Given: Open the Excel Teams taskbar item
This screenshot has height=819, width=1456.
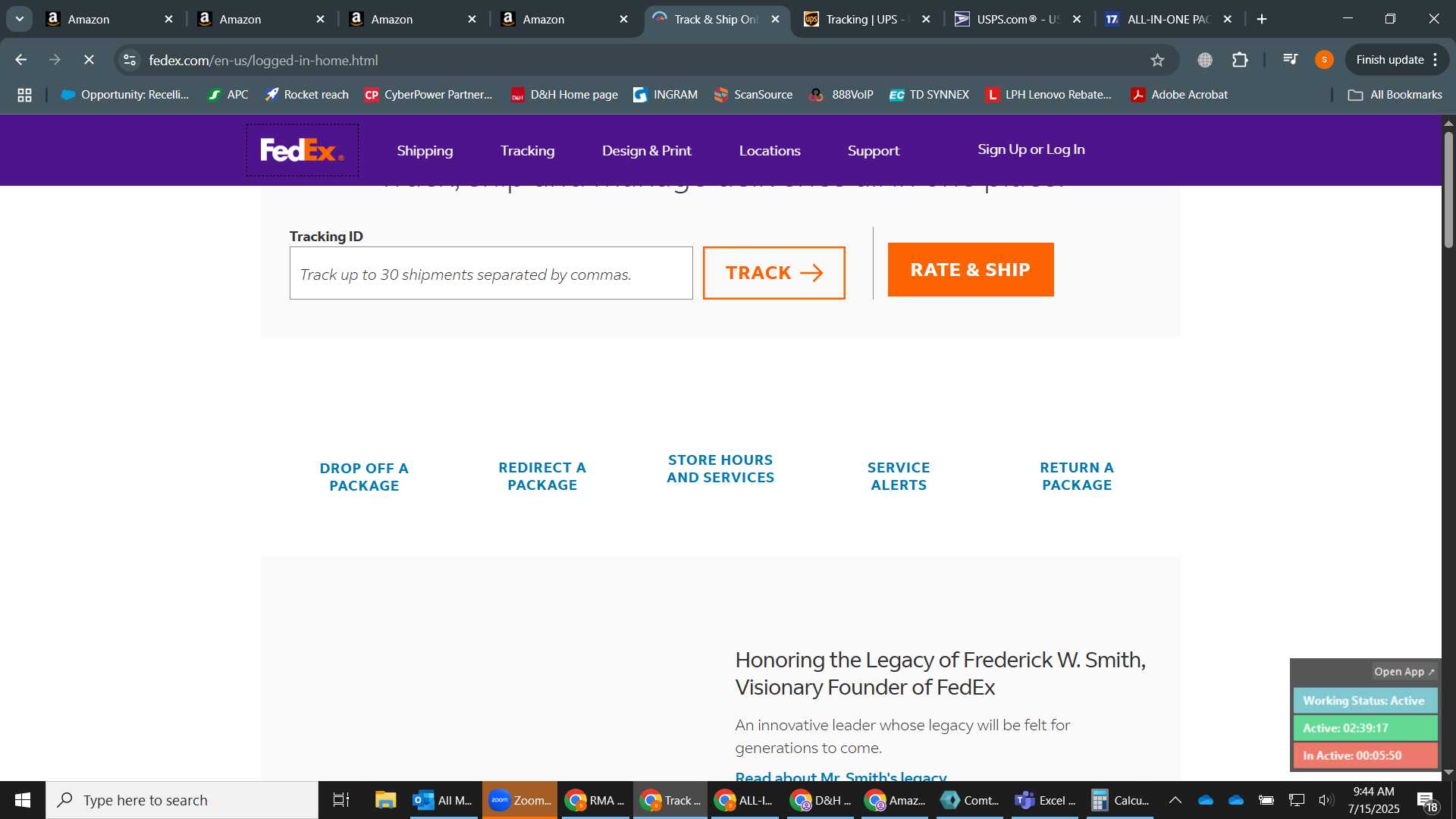Looking at the screenshot, I should click(1045, 800).
